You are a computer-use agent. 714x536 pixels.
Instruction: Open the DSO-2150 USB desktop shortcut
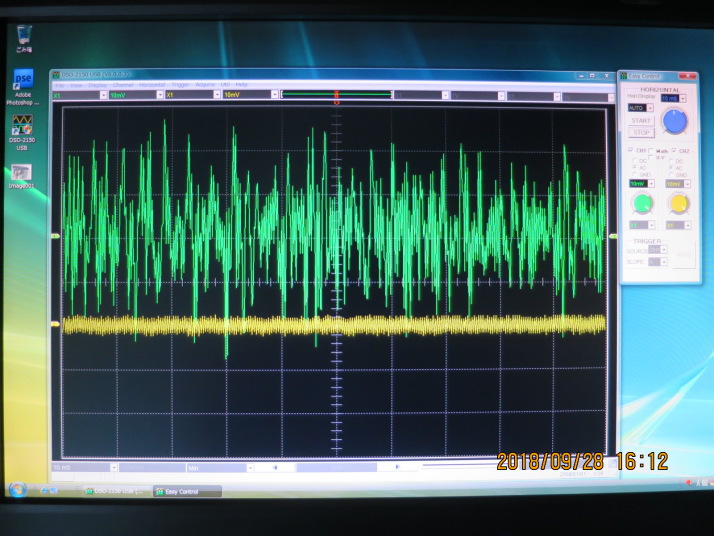click(x=23, y=123)
